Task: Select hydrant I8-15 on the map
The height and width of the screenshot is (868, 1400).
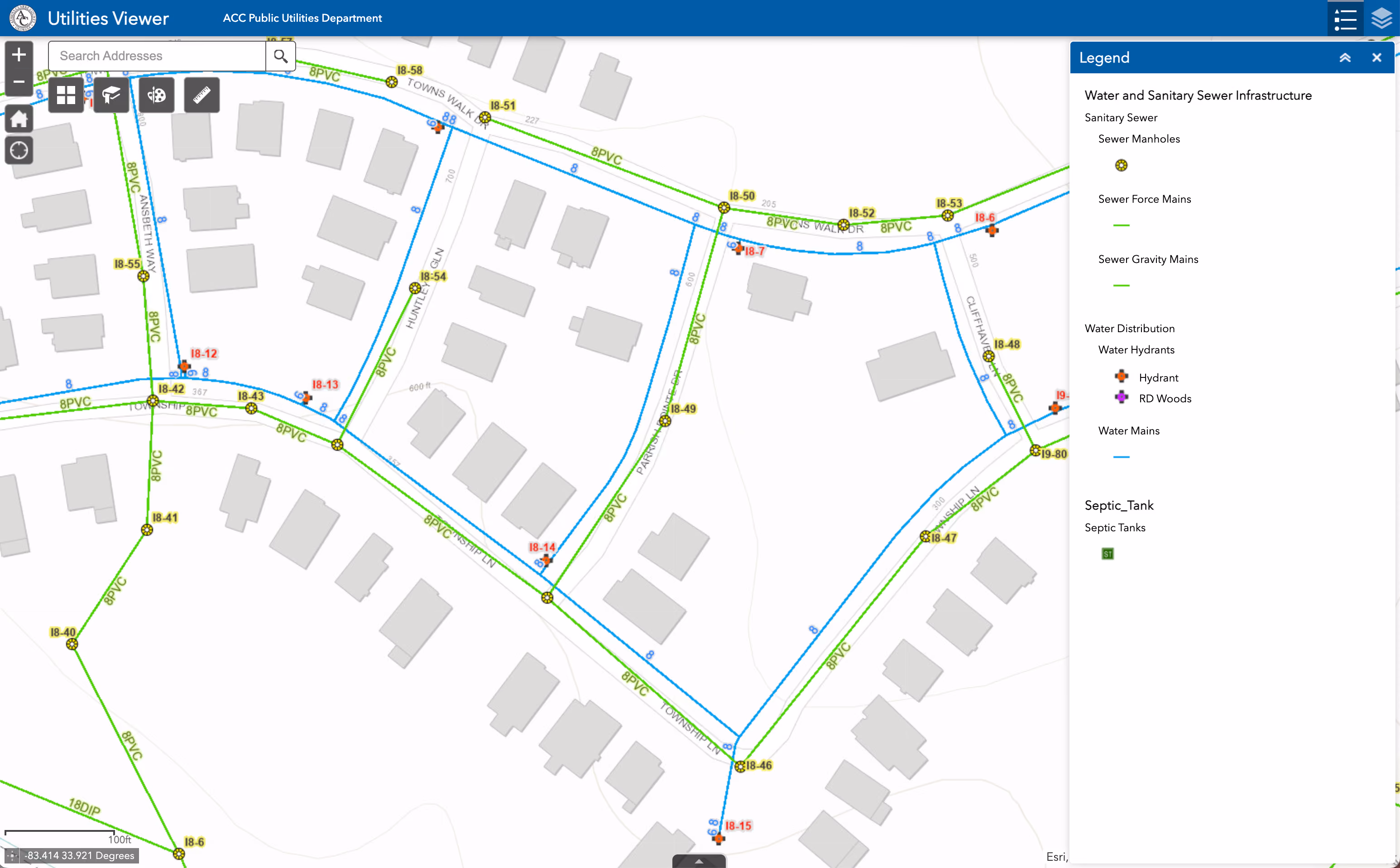Action: click(719, 838)
